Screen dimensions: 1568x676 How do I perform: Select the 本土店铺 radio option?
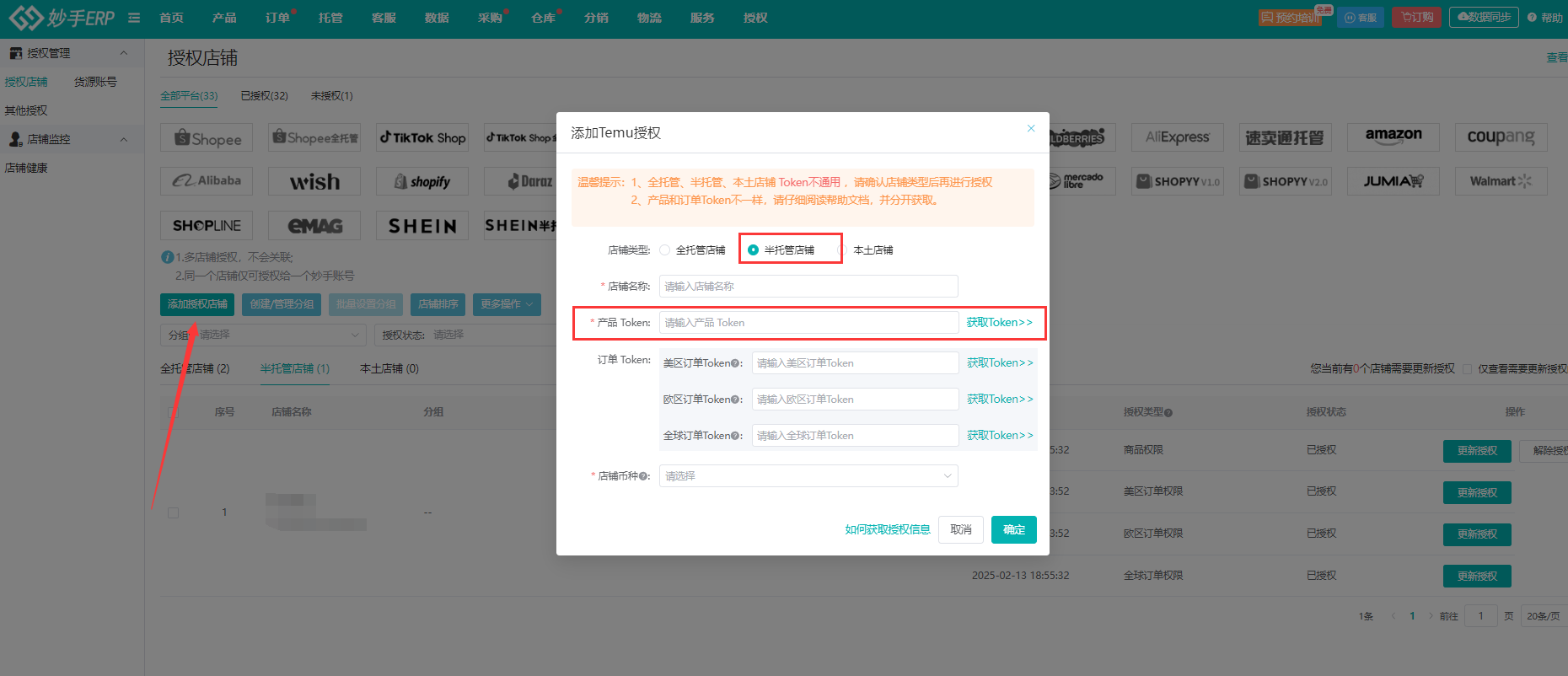(841, 250)
